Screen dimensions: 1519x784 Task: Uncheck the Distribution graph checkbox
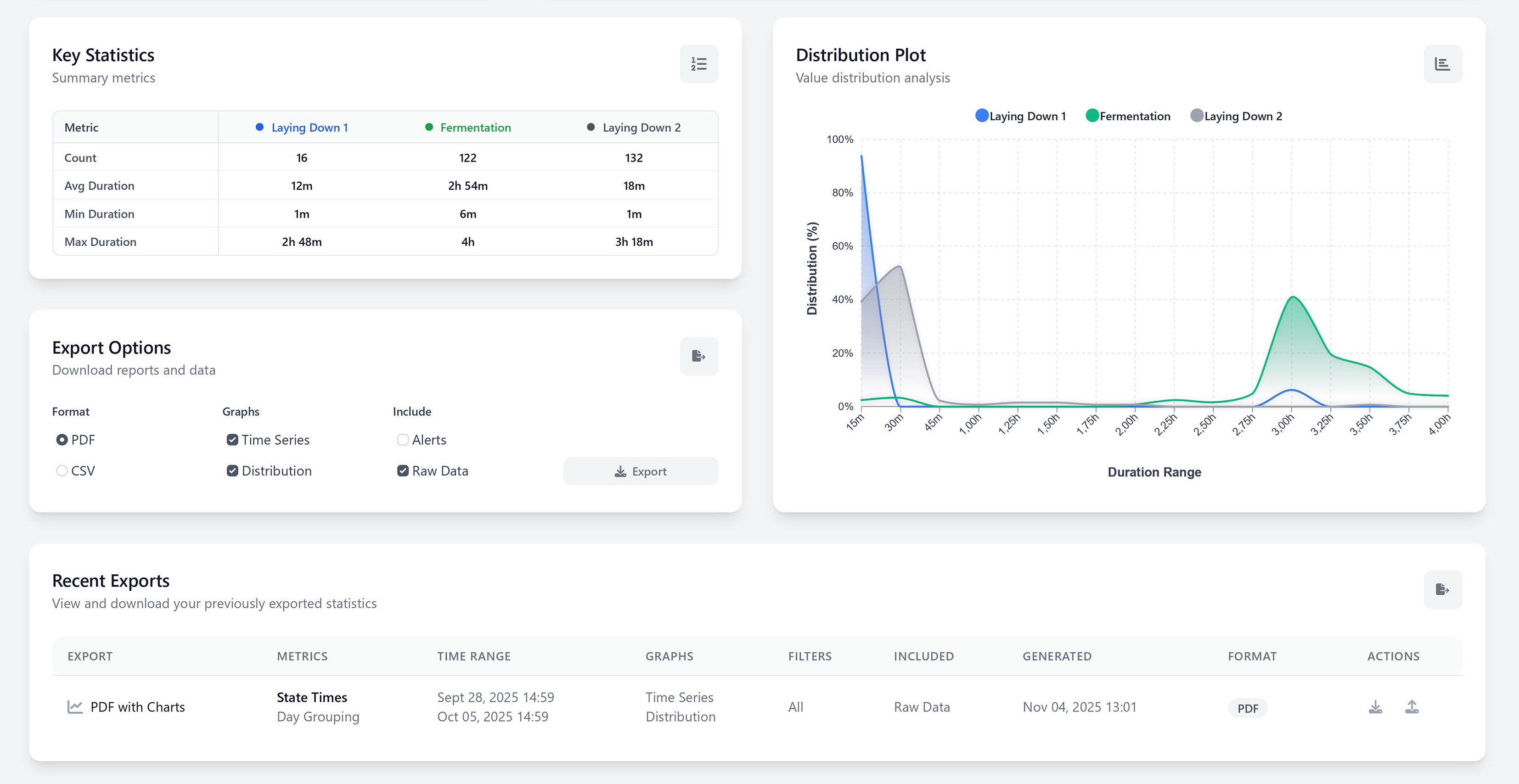point(232,471)
